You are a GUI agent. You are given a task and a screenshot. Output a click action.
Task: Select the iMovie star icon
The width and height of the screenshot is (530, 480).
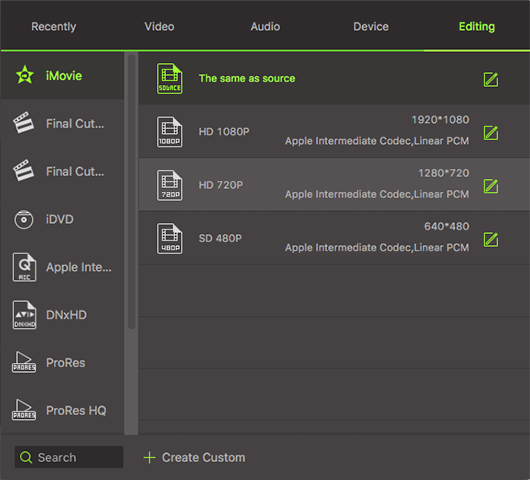(25, 75)
